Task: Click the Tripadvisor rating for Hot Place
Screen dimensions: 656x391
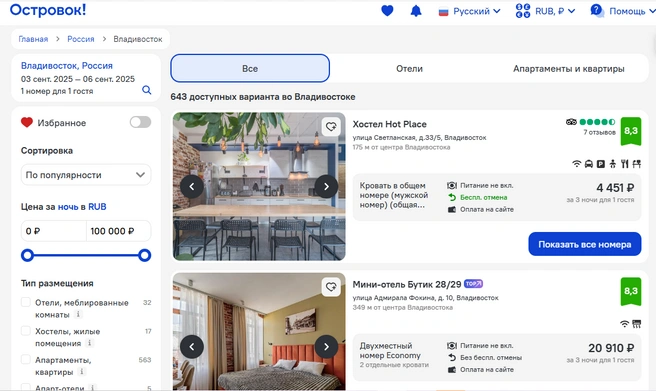Action: pyautogui.click(x=590, y=122)
